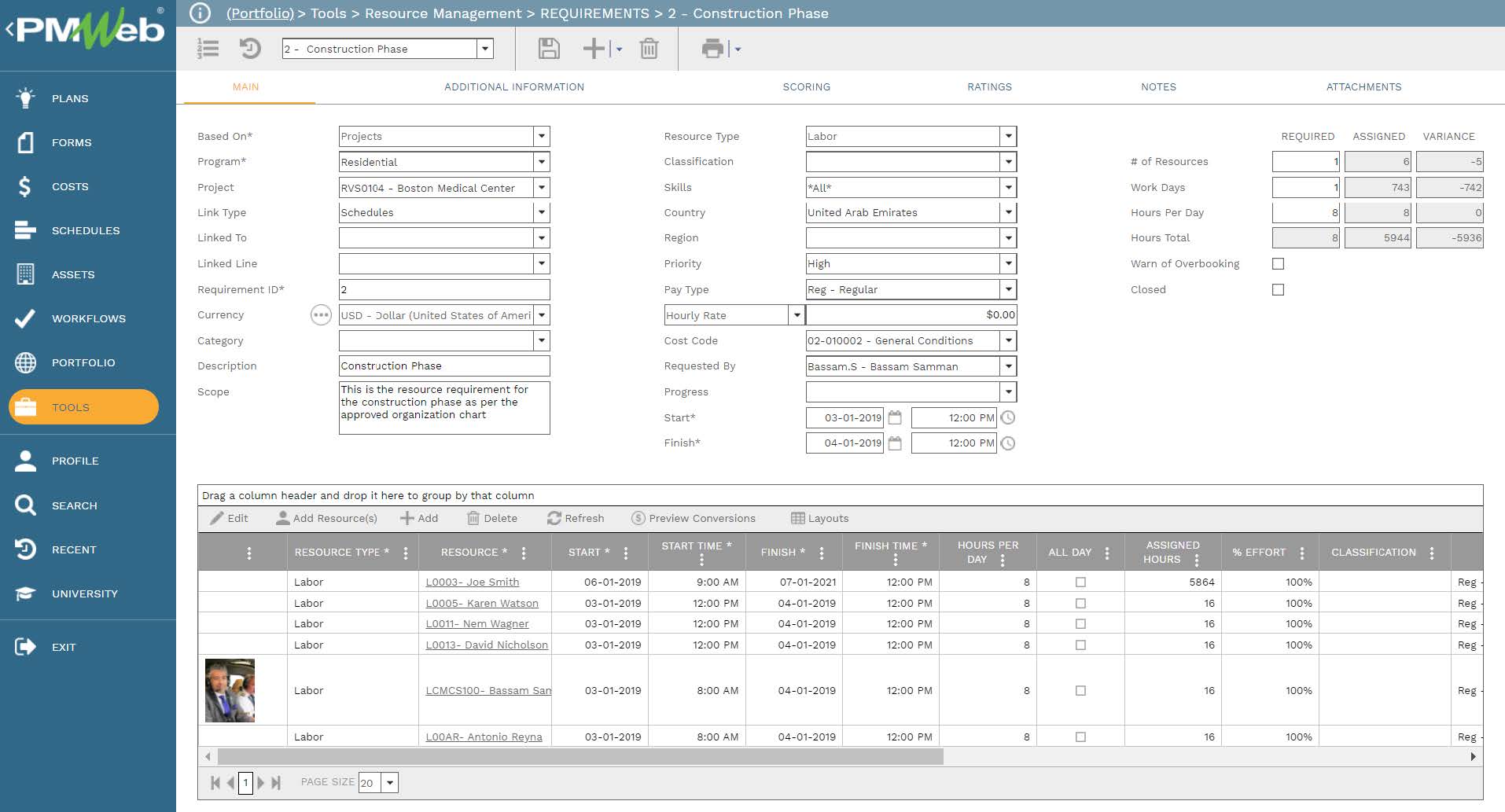
Task: Open the Finish date calendar picker
Action: [895, 443]
